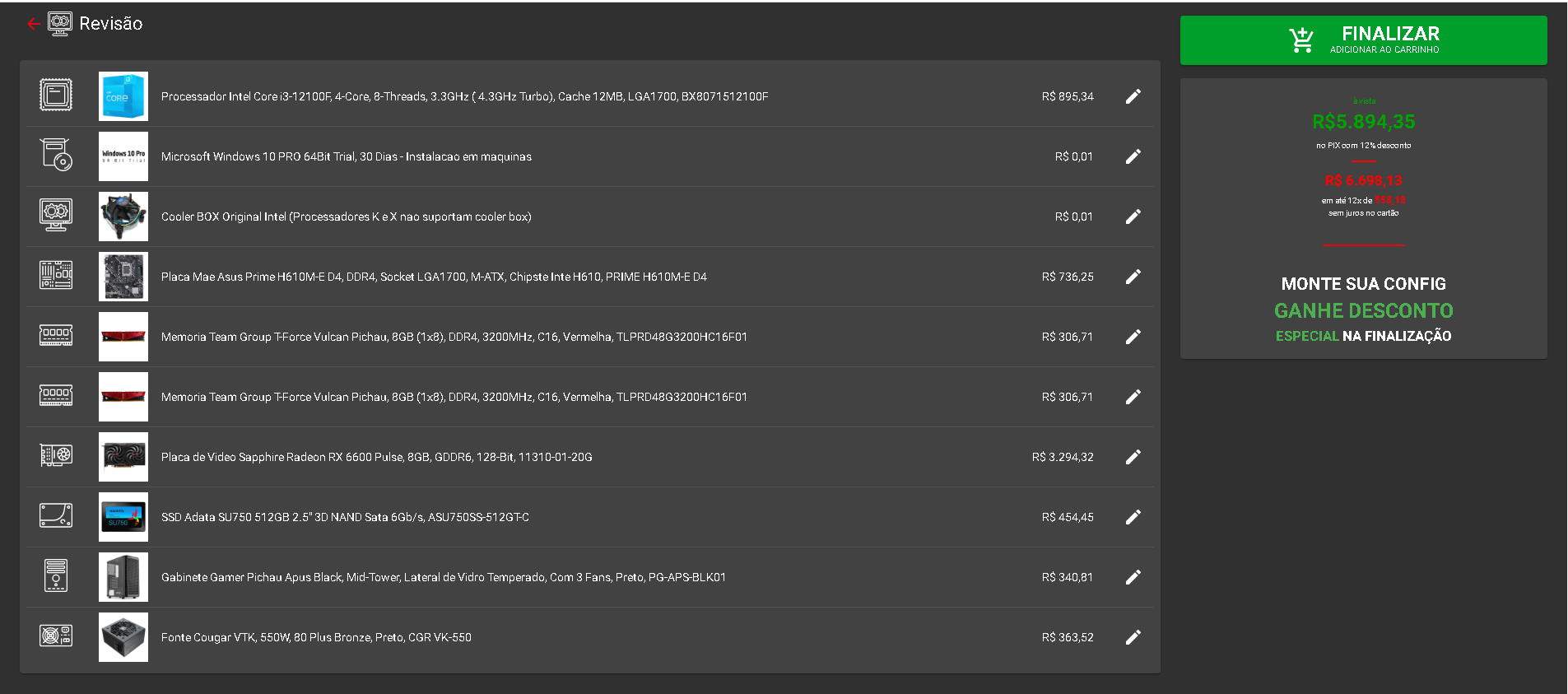Select Microsoft Windows 10 PRO 64Bit Trial text
This screenshot has height=694, width=1568.
point(347,156)
